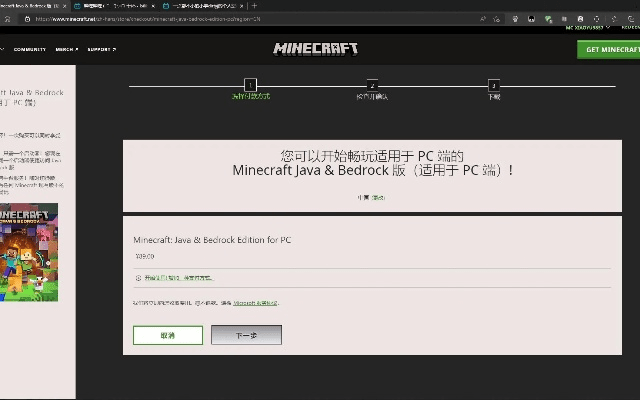Image resolution: width=640 pixels, height=400 pixels.
Task: Click the 取消 cancel button
Action: 168,335
